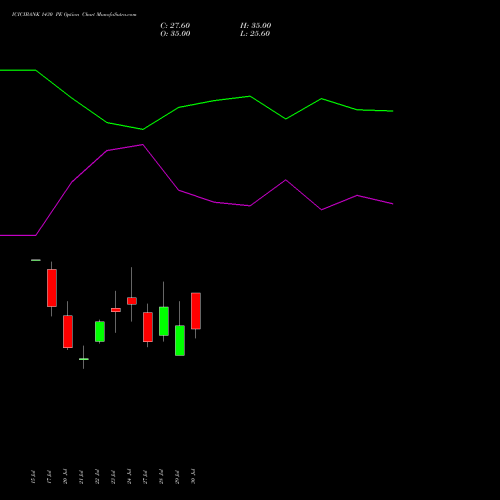Click the 20 Jul date label
The height and width of the screenshot is (500, 500).
[65, 477]
